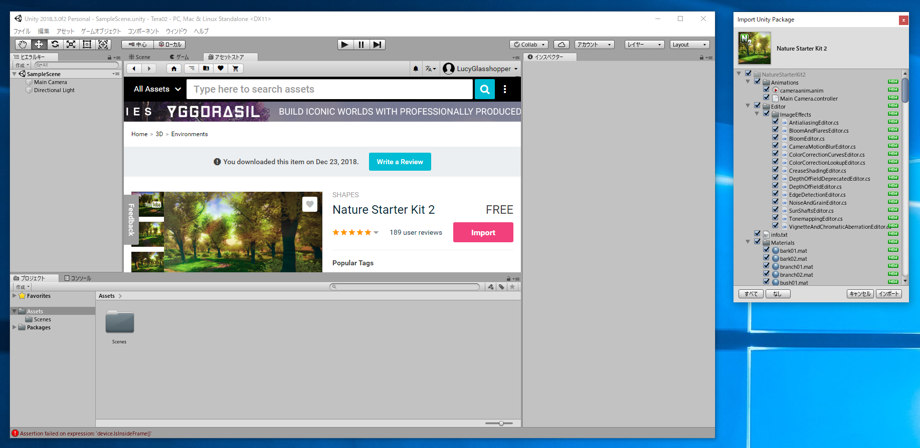Click the 189 user reviews link

(415, 232)
